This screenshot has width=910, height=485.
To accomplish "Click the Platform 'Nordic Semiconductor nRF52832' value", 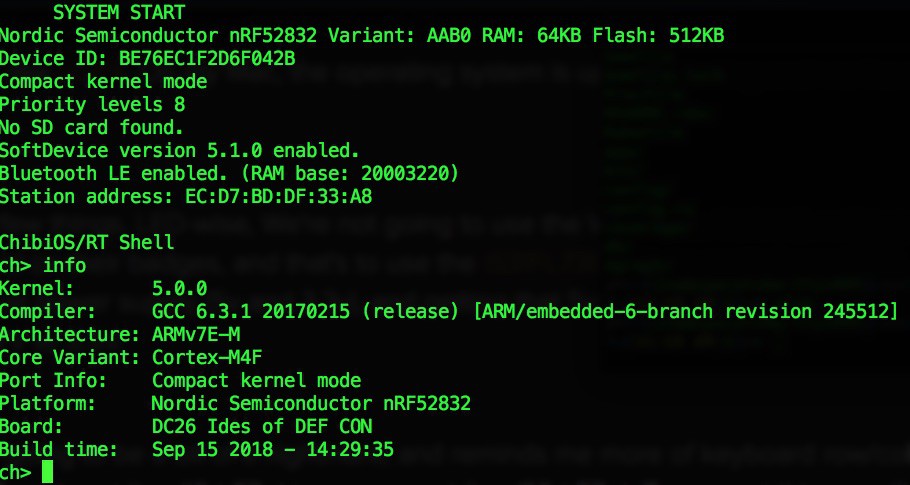I will (311, 403).
